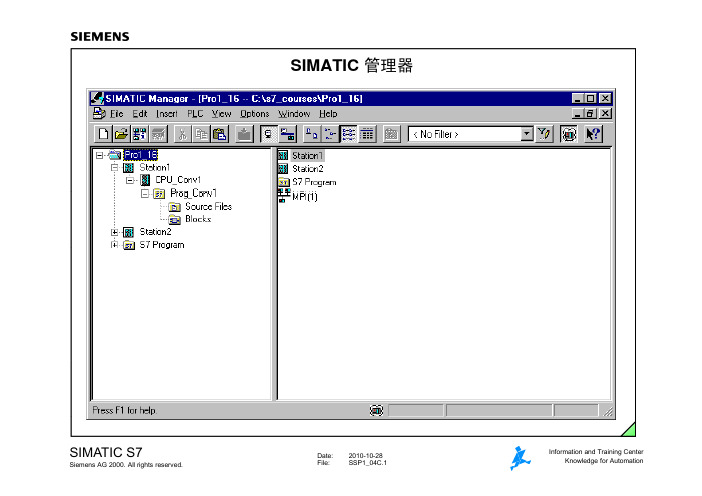Open the Help menu
Screen dimensions: 702x496
coord(328,114)
